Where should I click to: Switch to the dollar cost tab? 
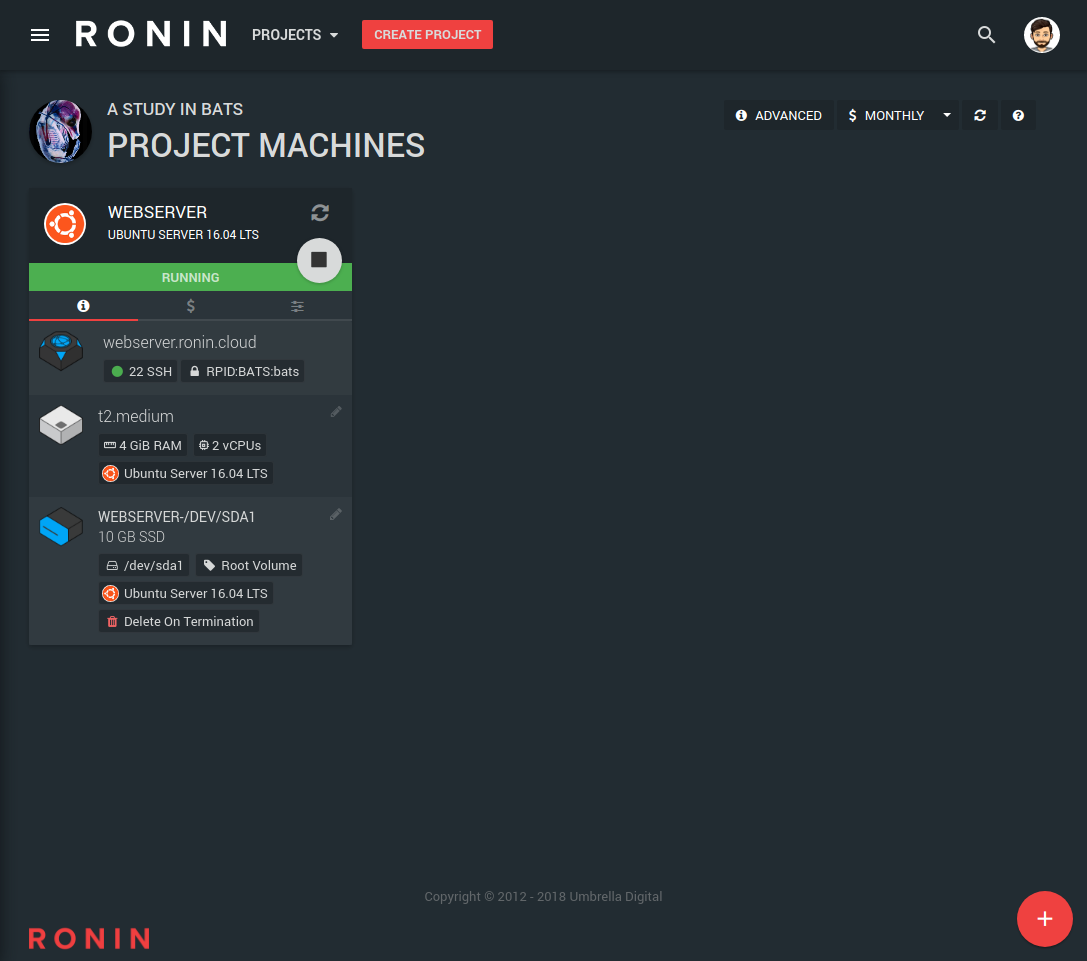click(x=191, y=306)
